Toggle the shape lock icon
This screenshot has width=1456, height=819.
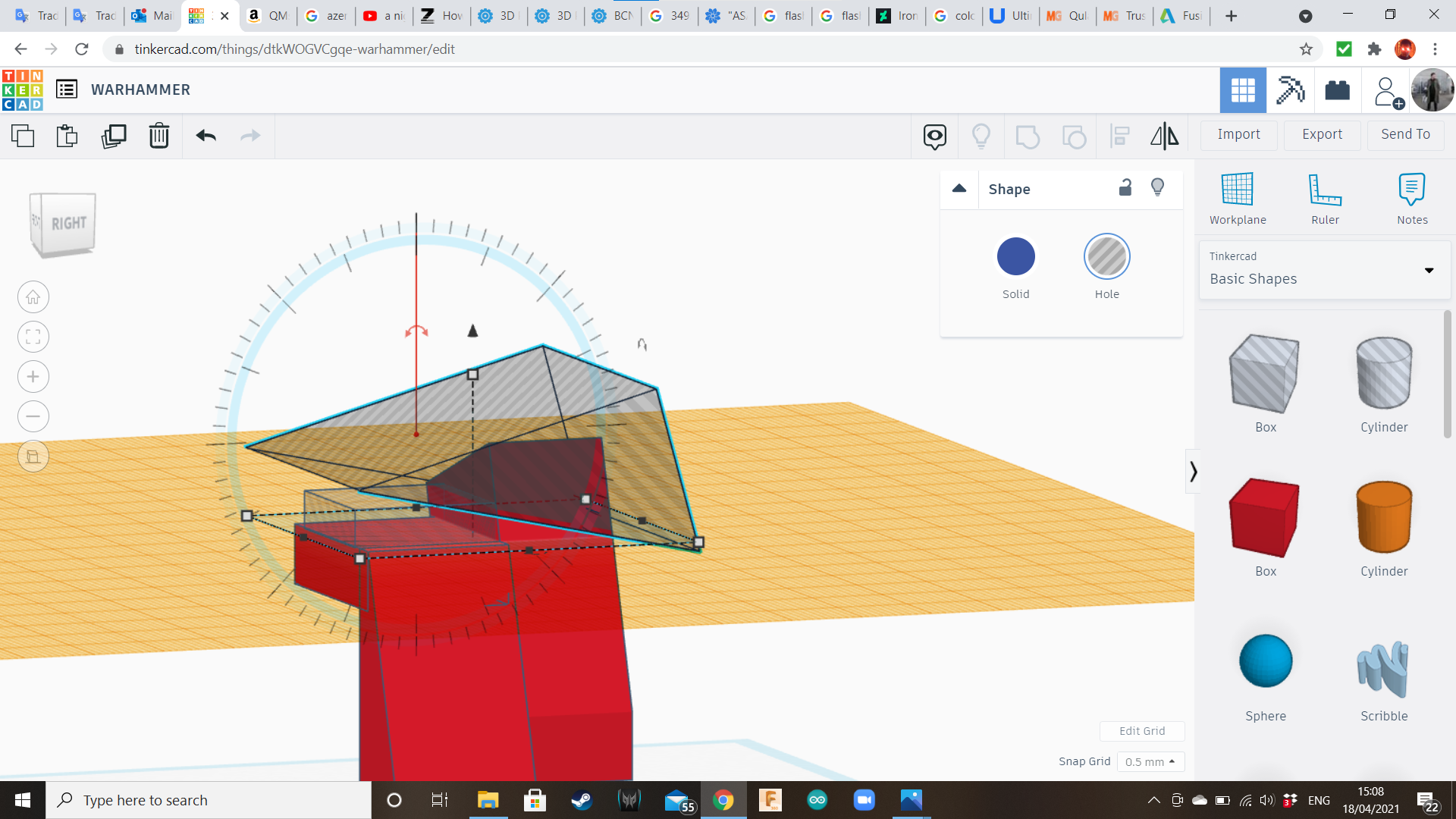coord(1125,187)
